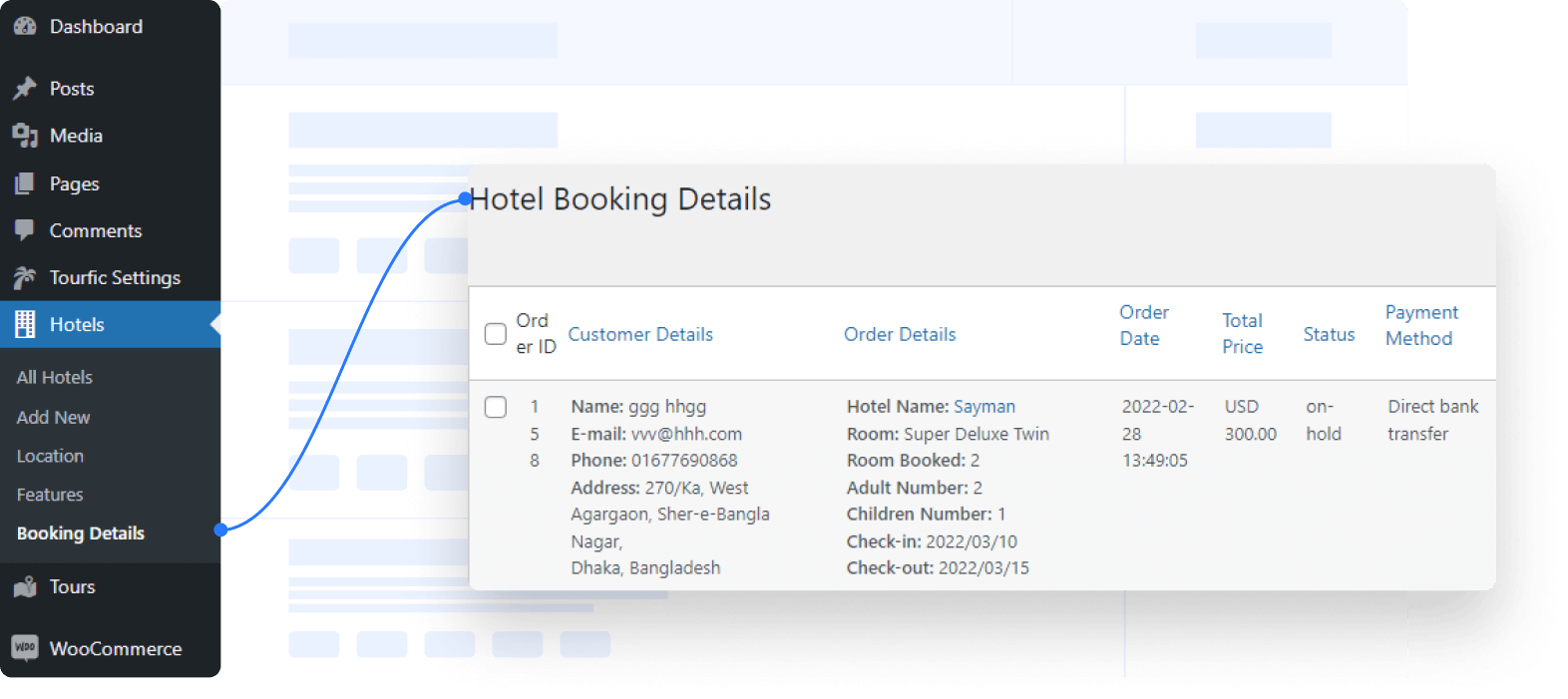Click the name ggg hhgg
1568x699 pixels.
pyautogui.click(x=667, y=407)
